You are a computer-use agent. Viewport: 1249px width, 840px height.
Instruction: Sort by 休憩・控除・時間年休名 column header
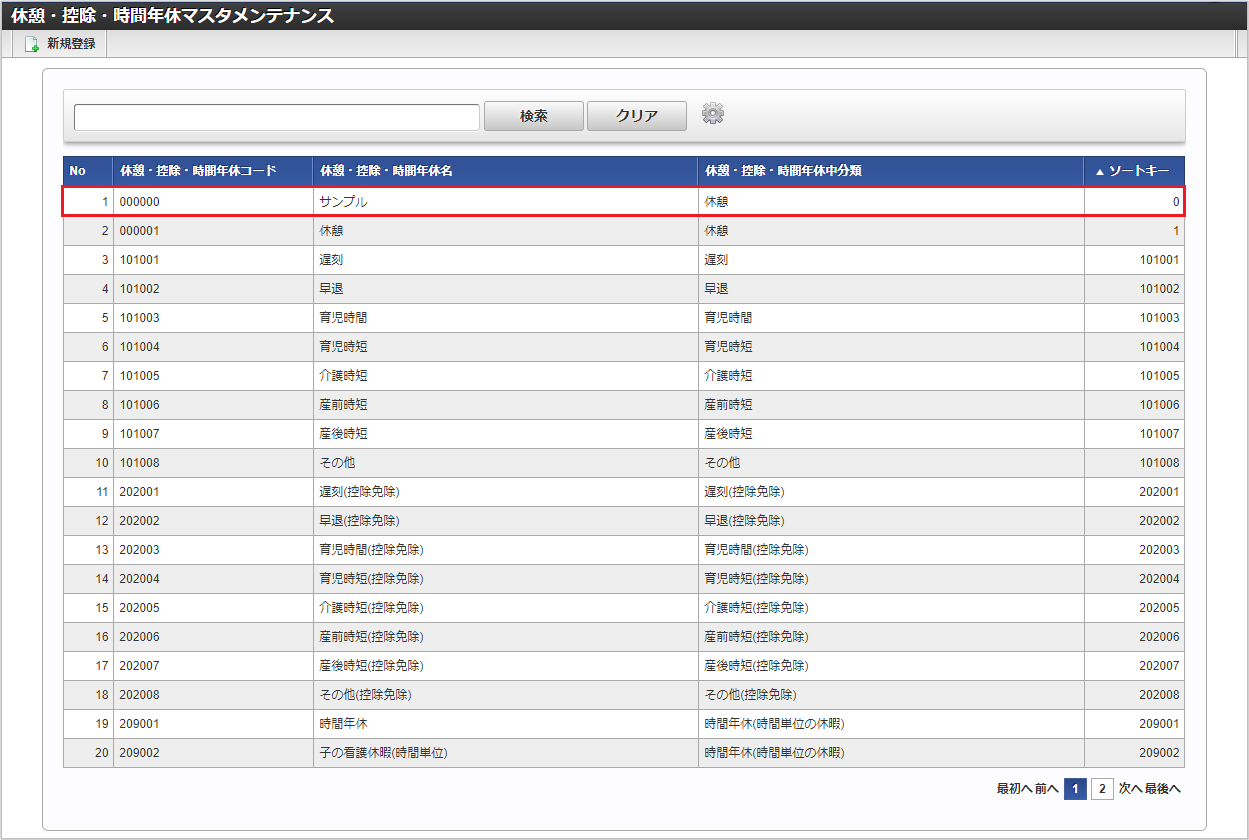click(386, 171)
